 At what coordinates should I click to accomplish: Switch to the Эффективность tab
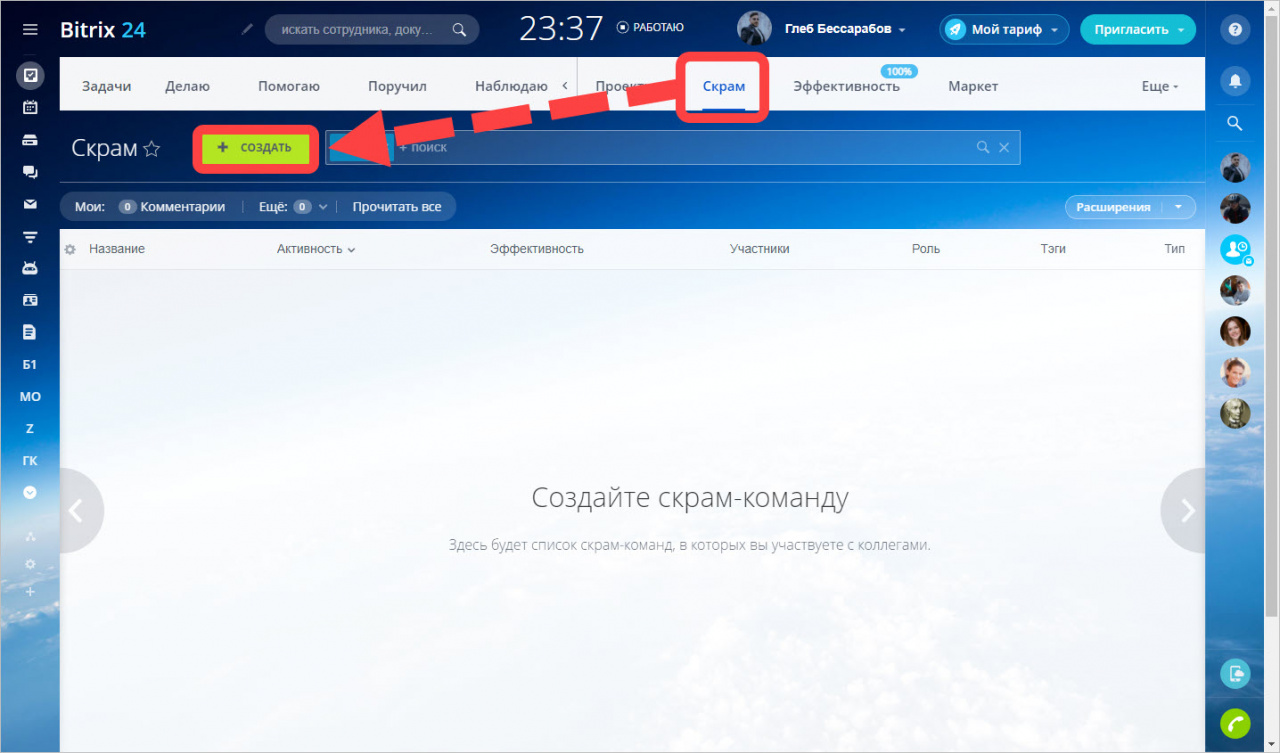846,86
